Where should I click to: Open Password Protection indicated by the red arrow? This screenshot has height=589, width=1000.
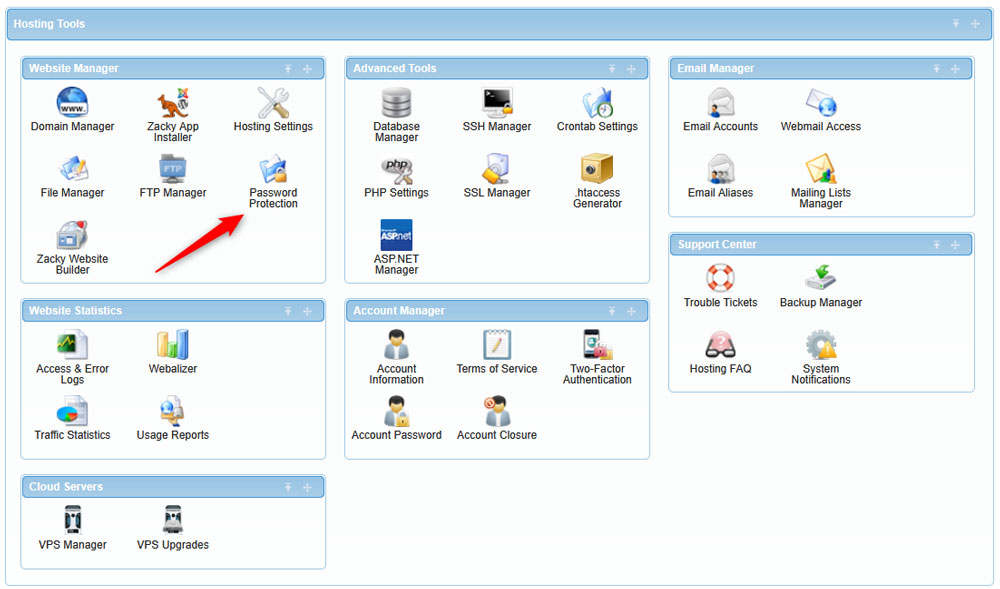pos(273,180)
